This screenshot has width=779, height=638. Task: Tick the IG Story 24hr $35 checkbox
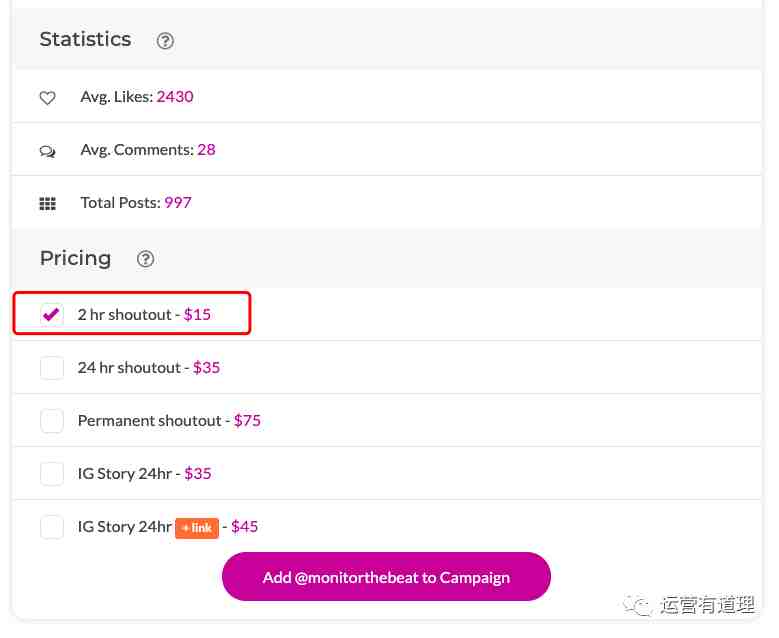[x=52, y=474]
